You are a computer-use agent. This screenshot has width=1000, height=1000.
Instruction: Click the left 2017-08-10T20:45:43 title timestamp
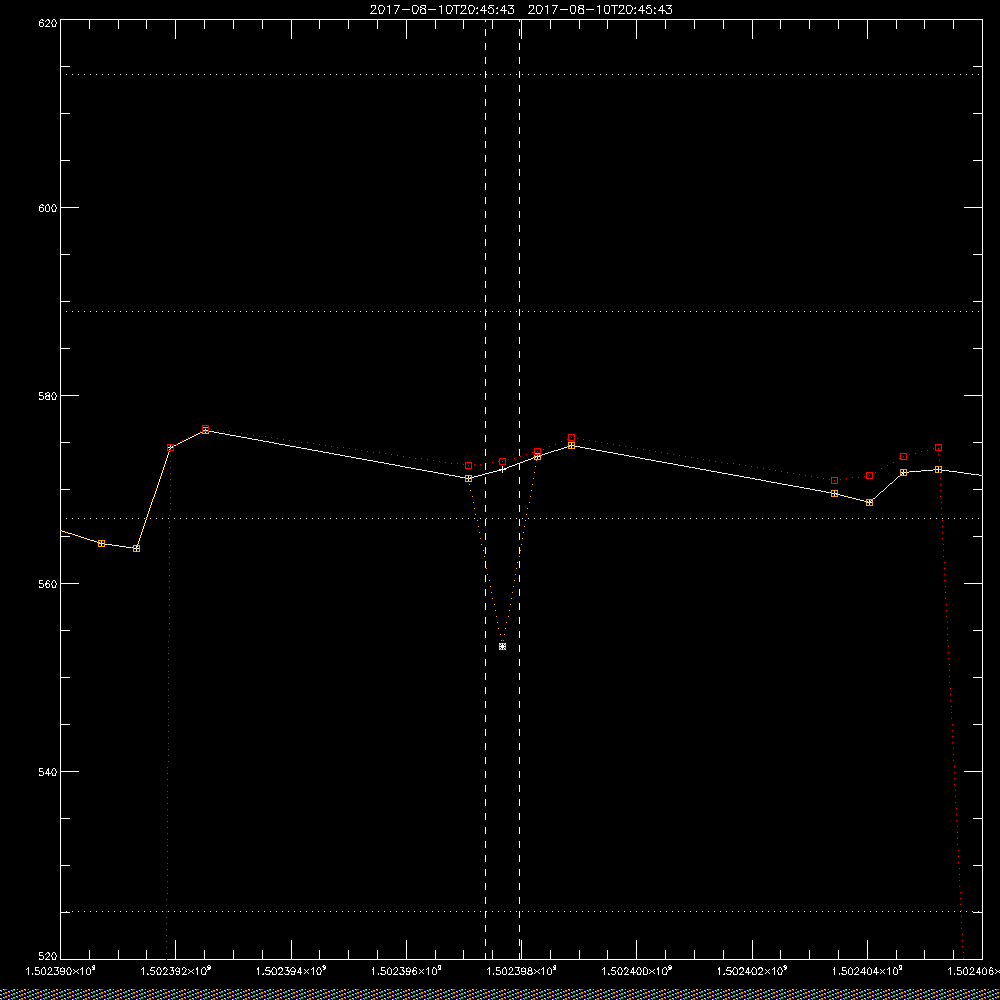(442, 10)
